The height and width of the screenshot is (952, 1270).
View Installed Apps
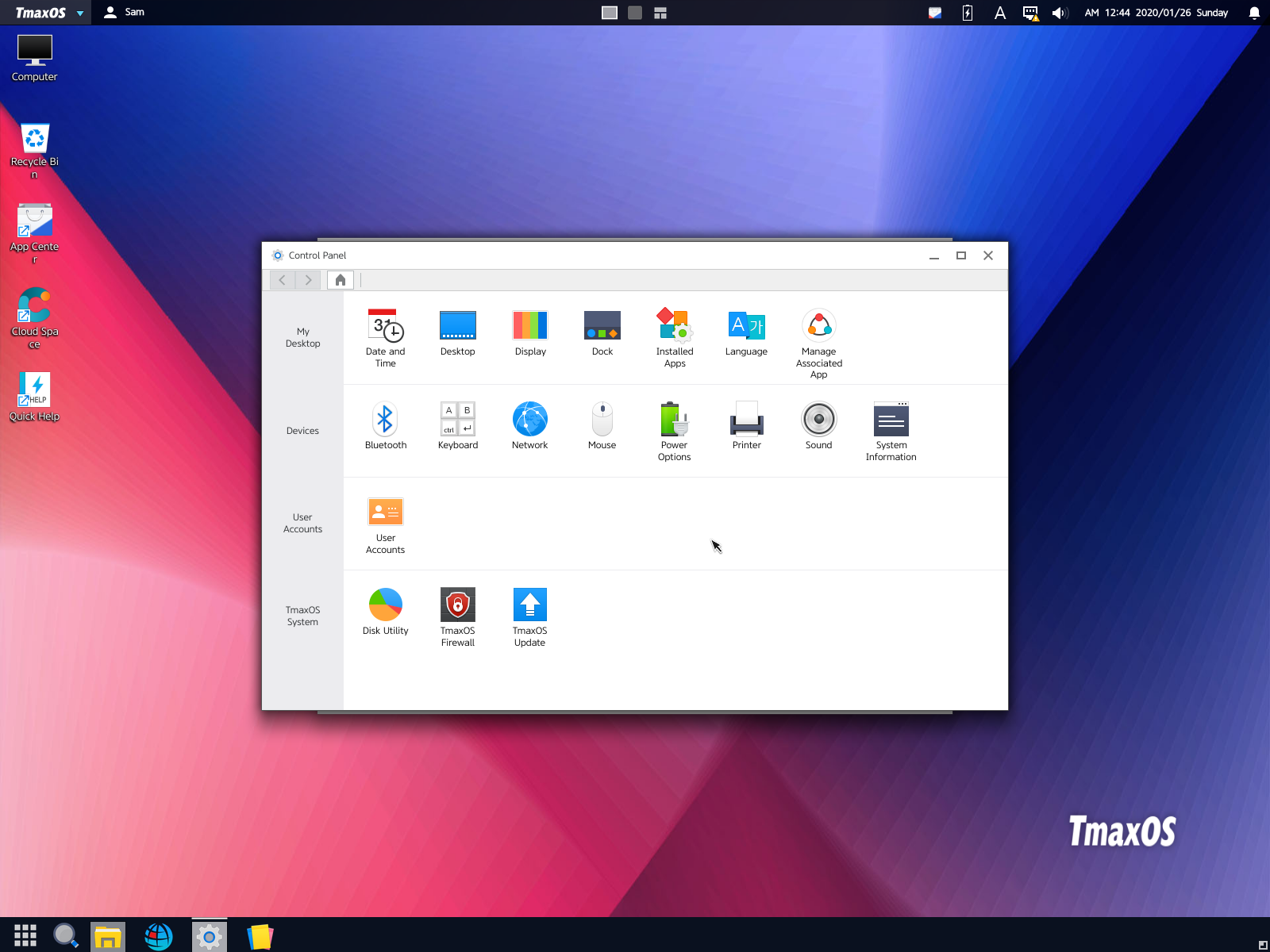(674, 336)
